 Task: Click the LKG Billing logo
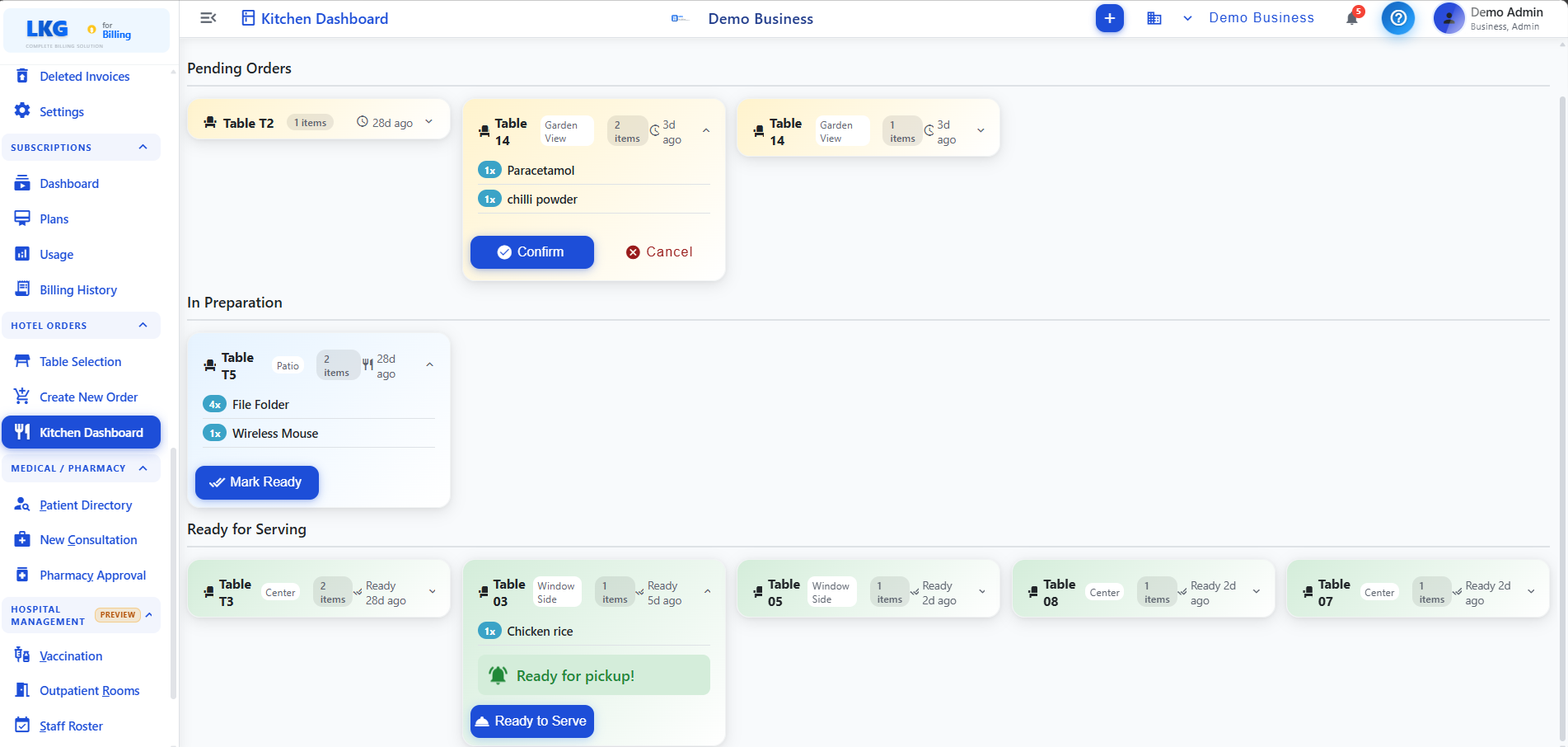[87, 31]
